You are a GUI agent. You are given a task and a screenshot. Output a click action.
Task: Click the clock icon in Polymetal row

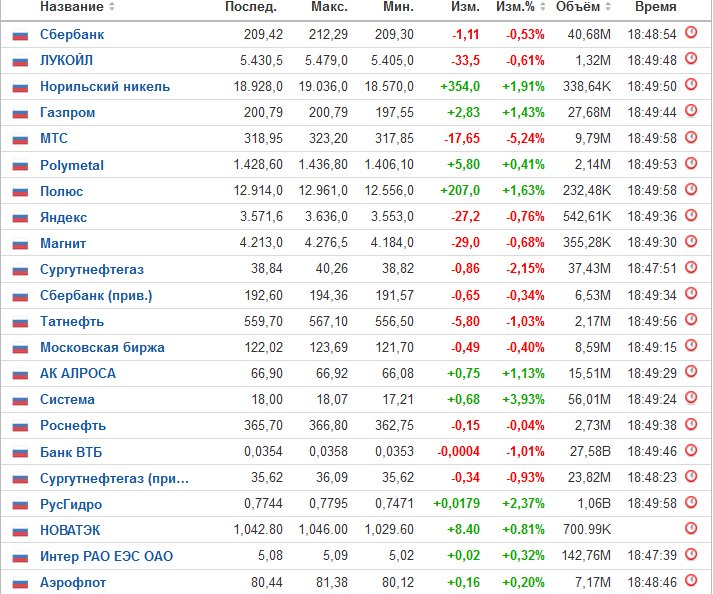point(691,163)
